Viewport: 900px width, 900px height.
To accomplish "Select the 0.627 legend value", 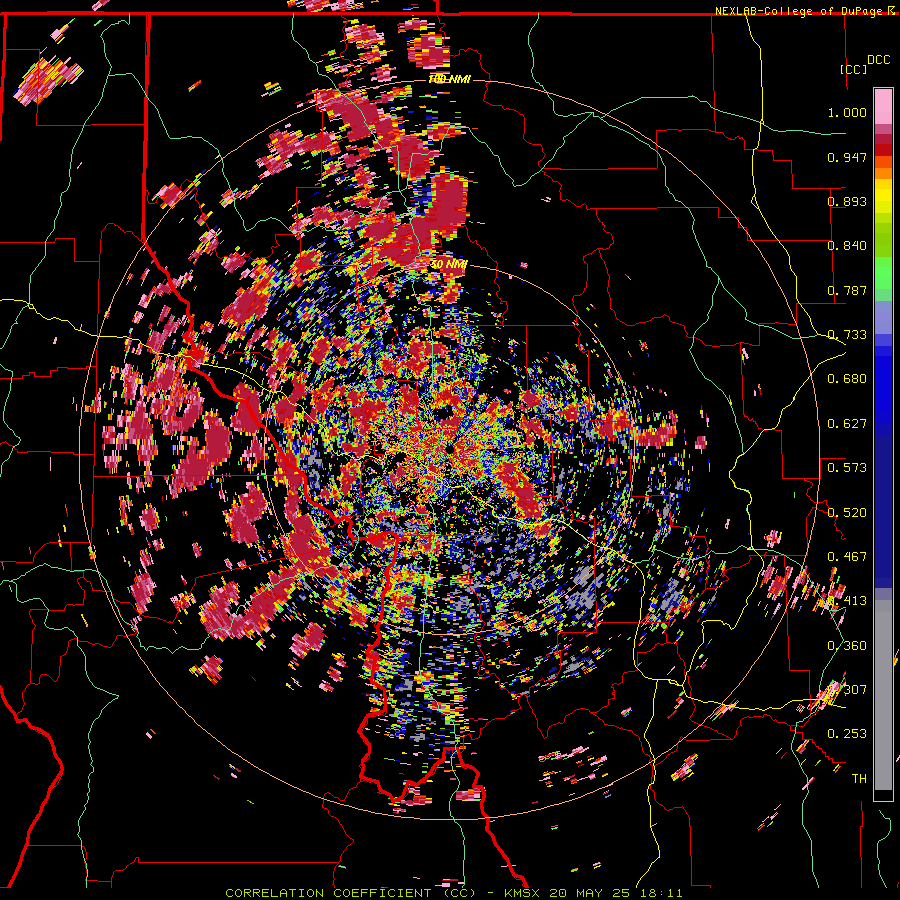I will [x=847, y=424].
